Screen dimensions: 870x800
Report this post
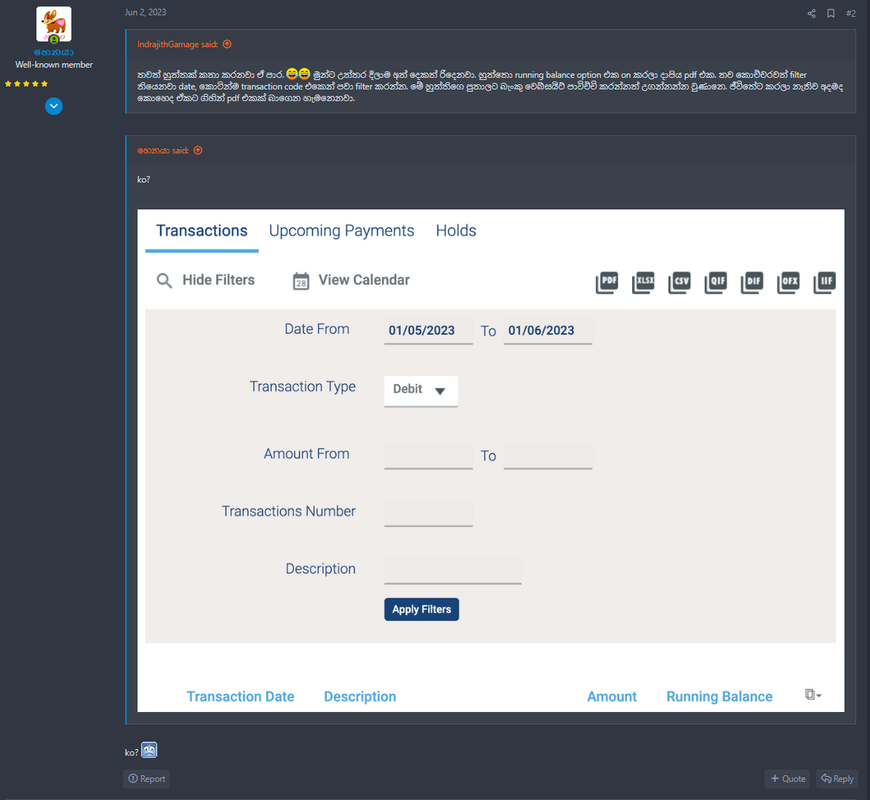point(146,778)
